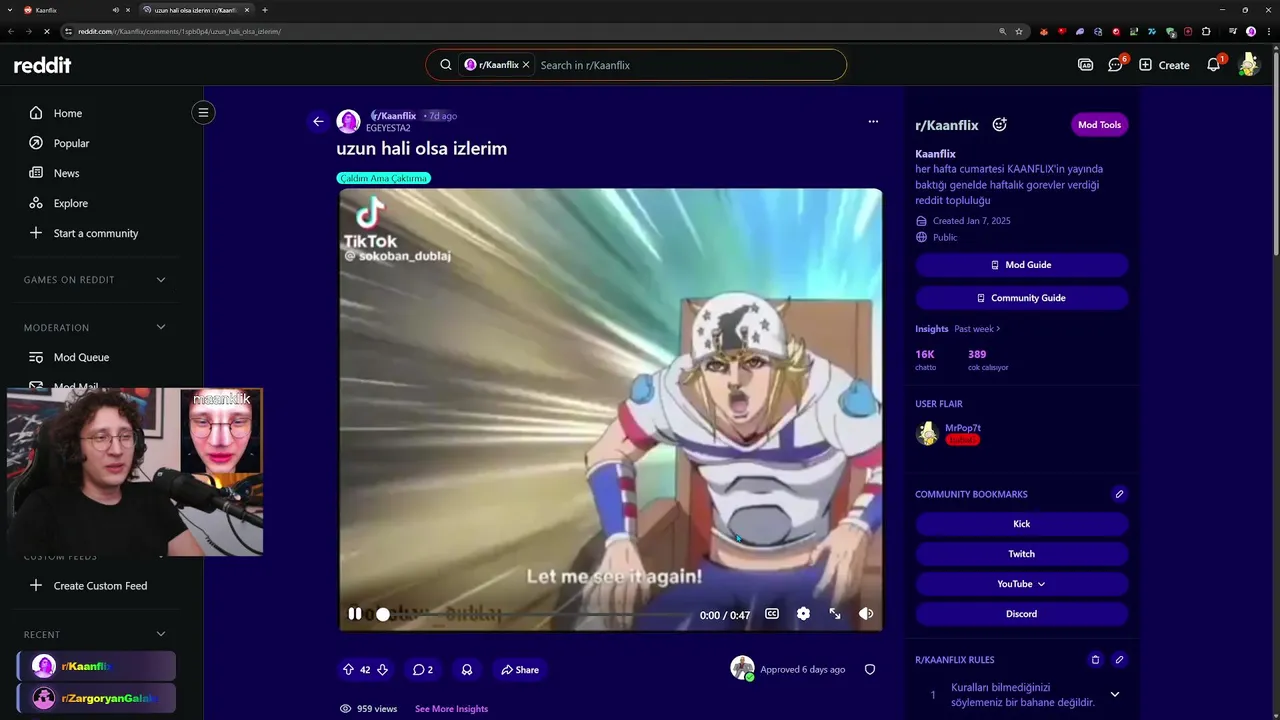Open the post overflow three-dots menu
Screen dimensions: 1280x720
[873, 121]
